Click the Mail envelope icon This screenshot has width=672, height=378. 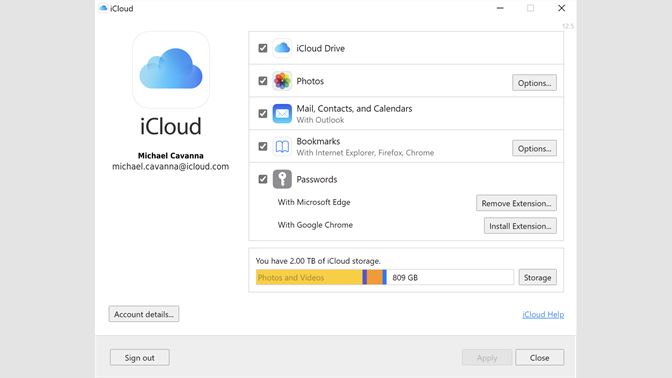click(x=282, y=114)
